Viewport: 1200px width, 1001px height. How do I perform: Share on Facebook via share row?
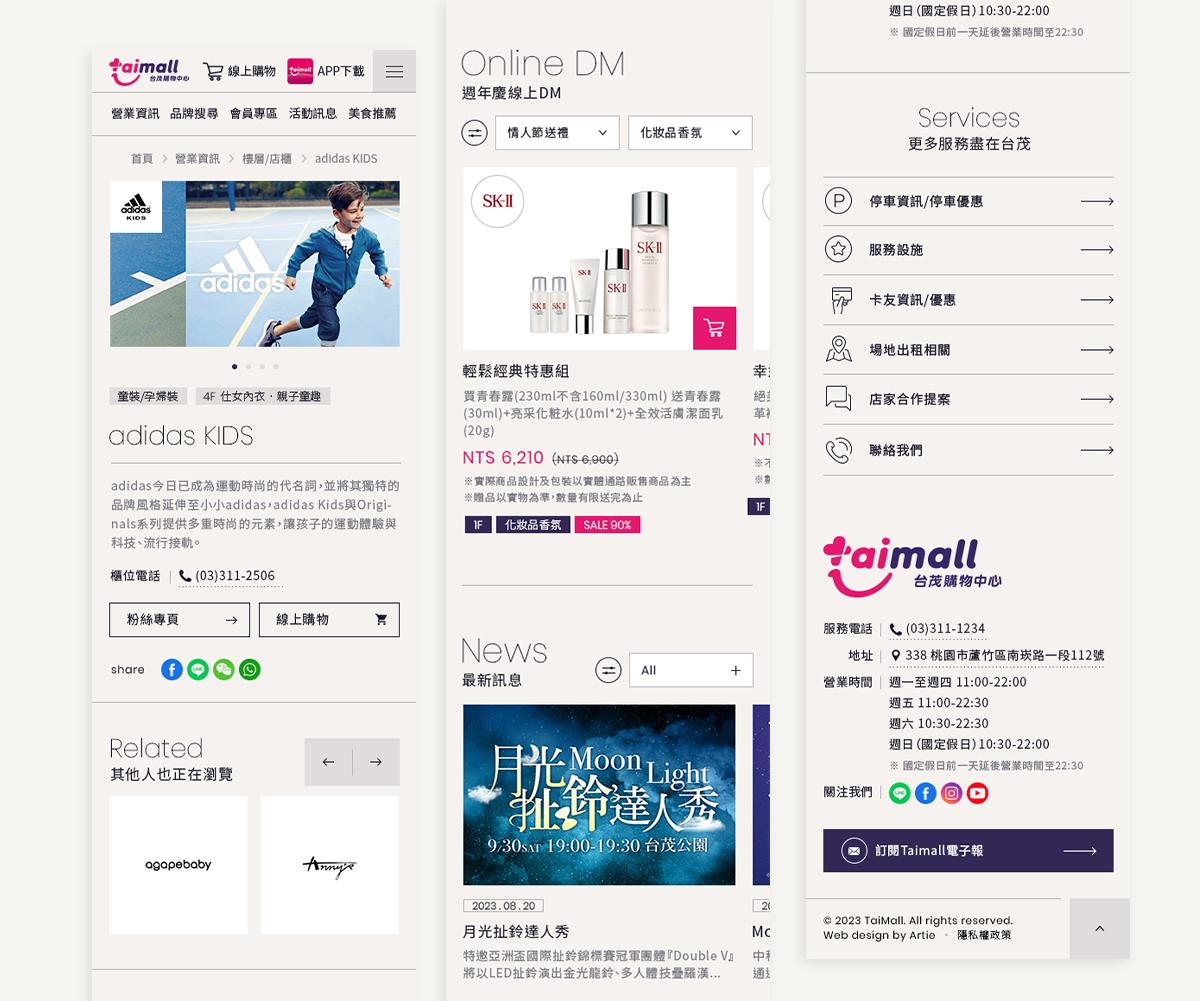pos(172,670)
